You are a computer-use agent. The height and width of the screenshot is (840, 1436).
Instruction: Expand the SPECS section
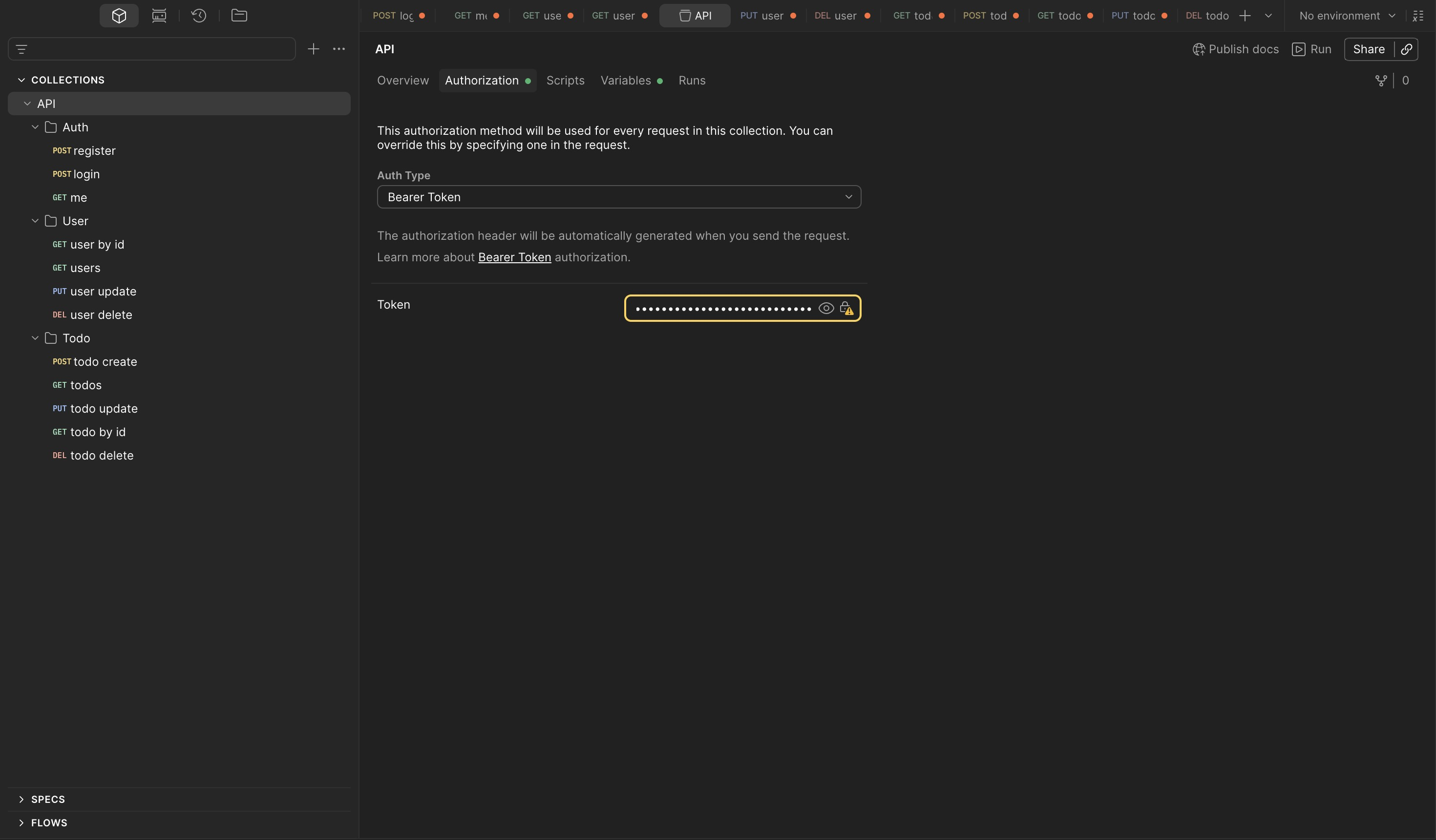[x=21, y=799]
